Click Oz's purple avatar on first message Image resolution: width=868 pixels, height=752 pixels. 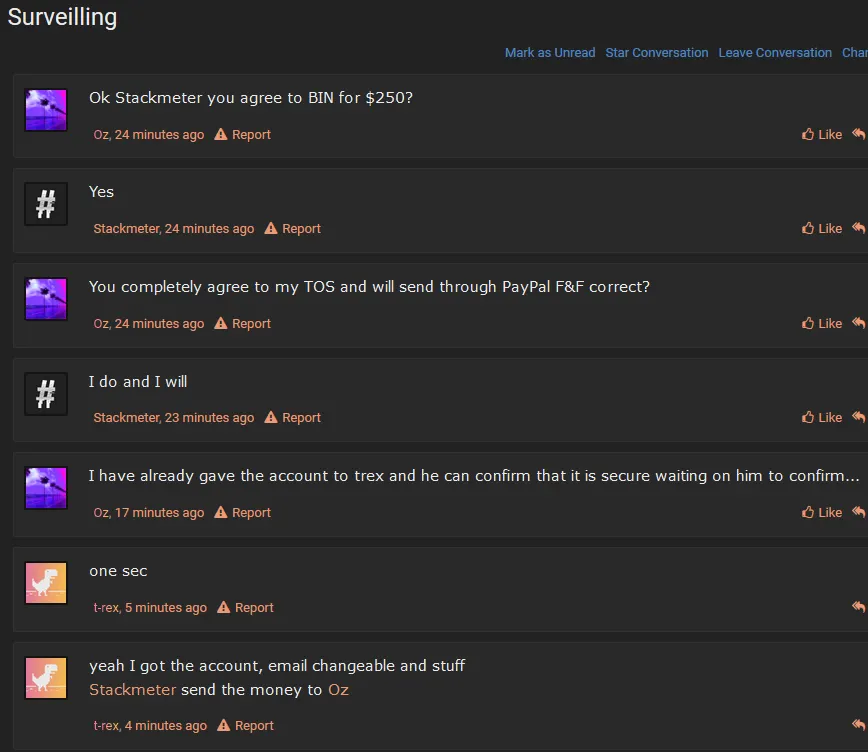[45, 110]
